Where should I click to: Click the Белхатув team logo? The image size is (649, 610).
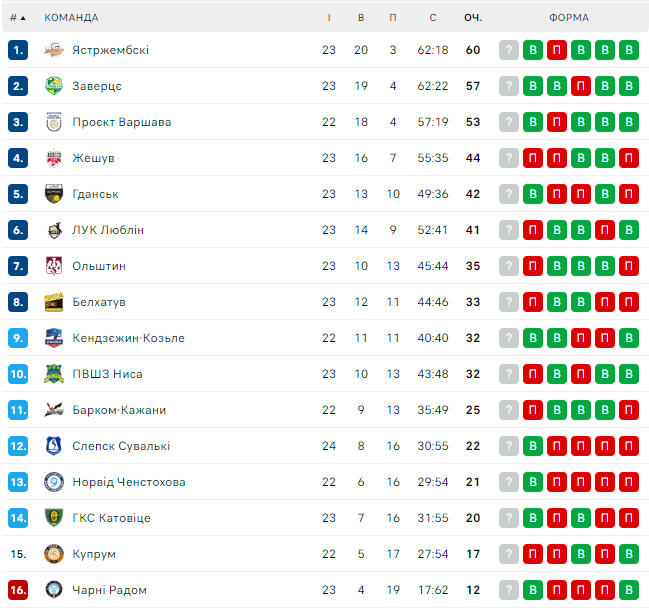[54, 302]
